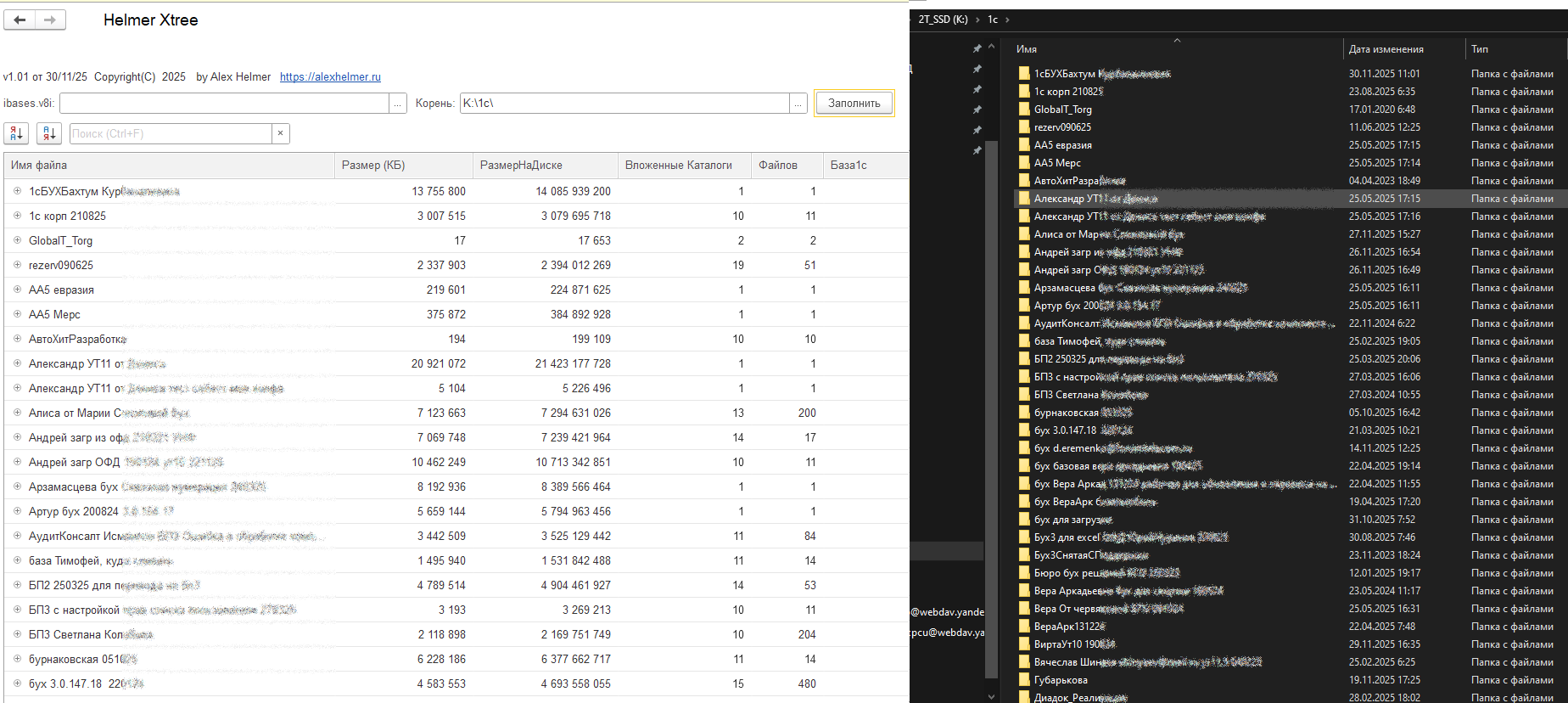Click the GlobalT_Torg folder icon in Explorer
Screen dimensions: 1568x703
tap(1024, 110)
